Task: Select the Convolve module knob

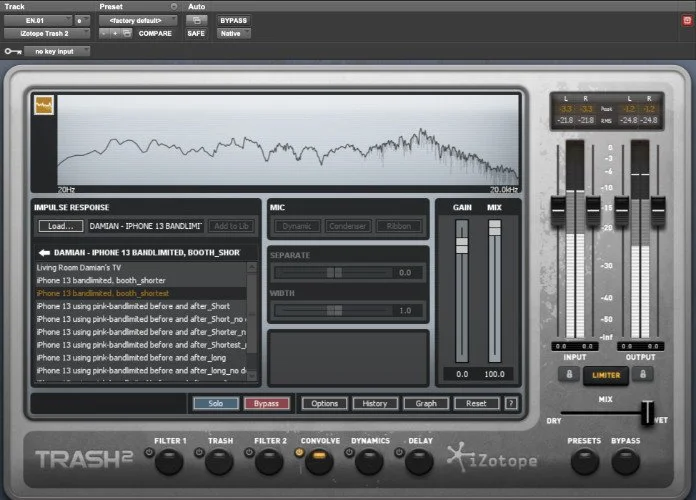Action: pyautogui.click(x=319, y=462)
